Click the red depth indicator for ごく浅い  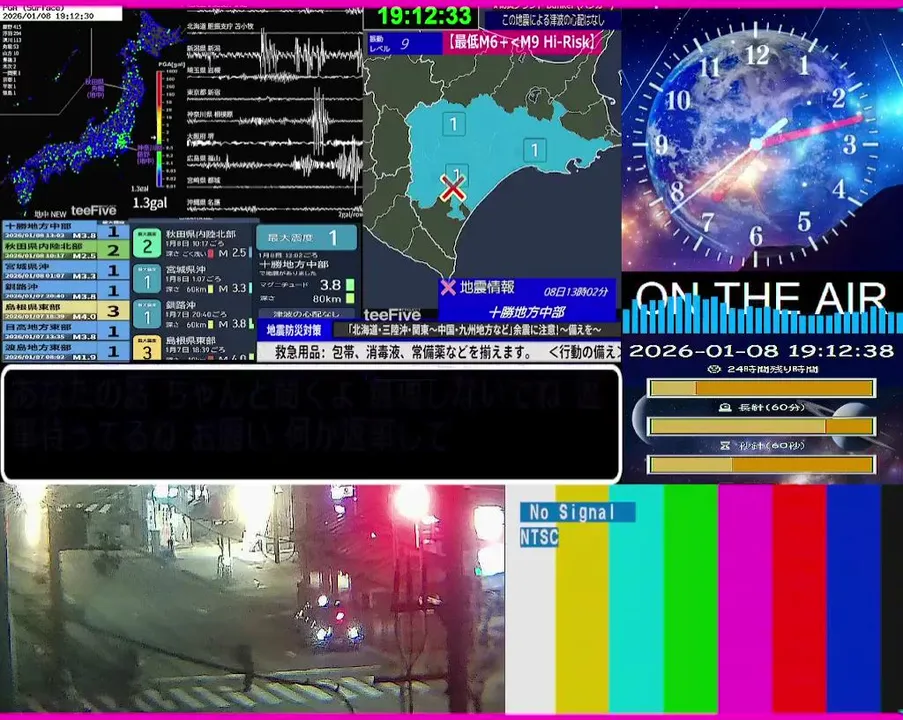(x=211, y=253)
